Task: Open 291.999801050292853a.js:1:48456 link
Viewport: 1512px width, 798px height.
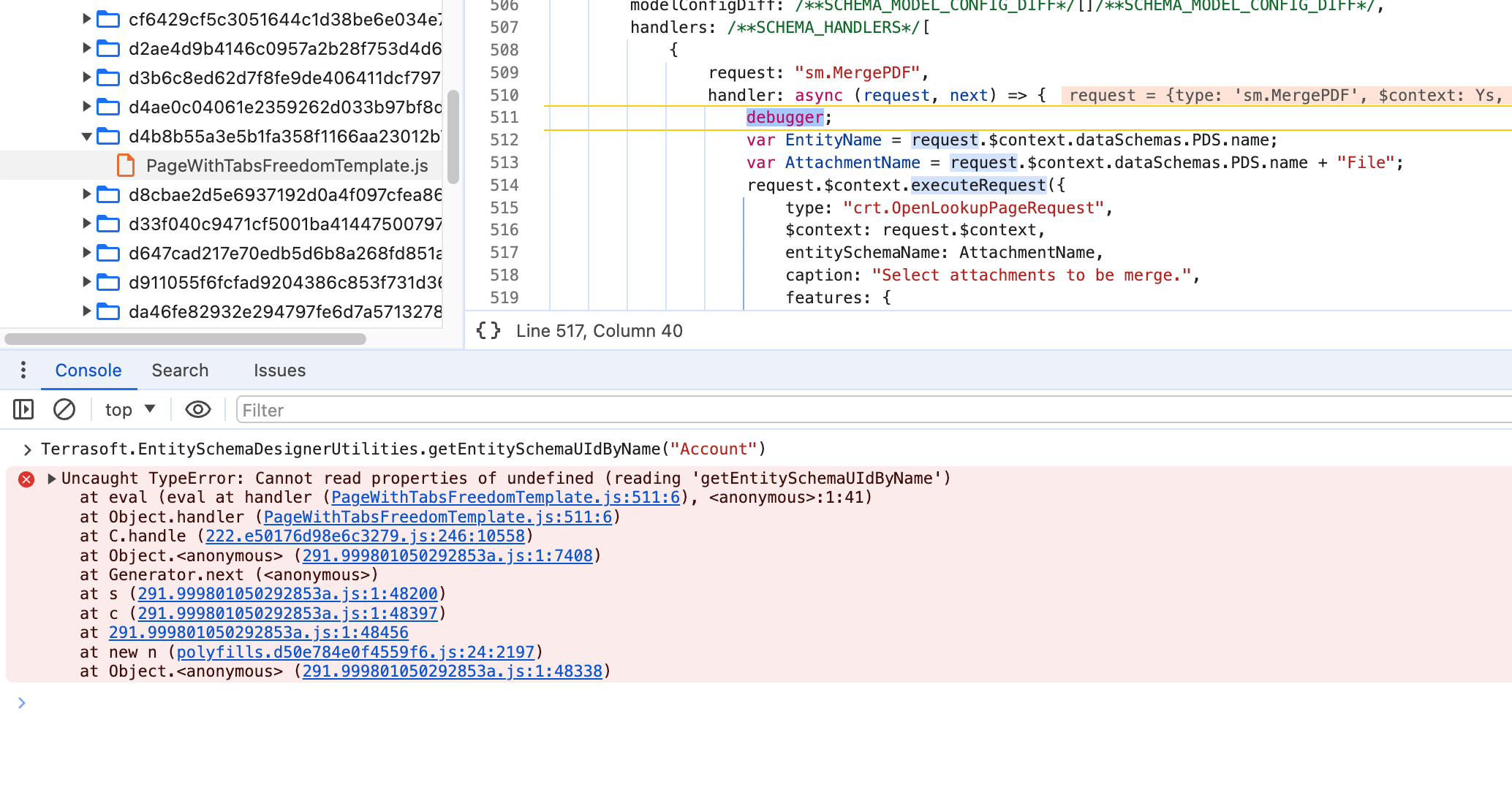Action: (x=259, y=633)
